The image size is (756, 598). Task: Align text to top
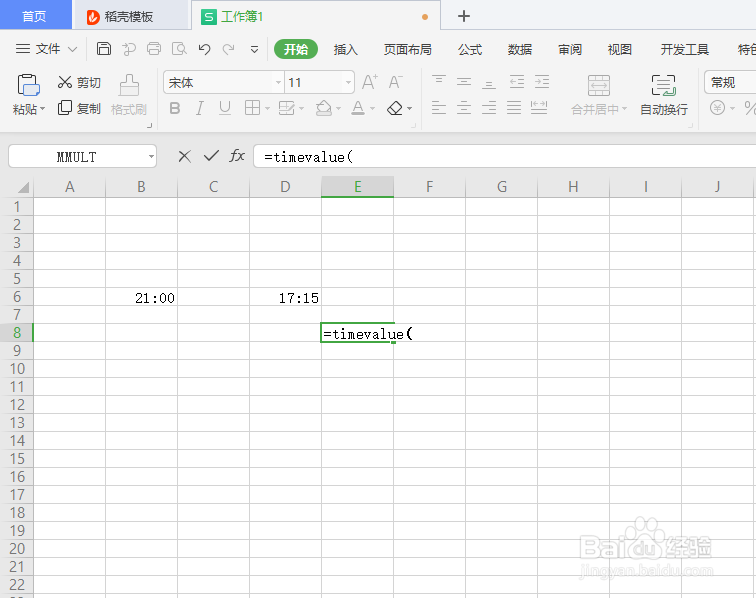(439, 82)
